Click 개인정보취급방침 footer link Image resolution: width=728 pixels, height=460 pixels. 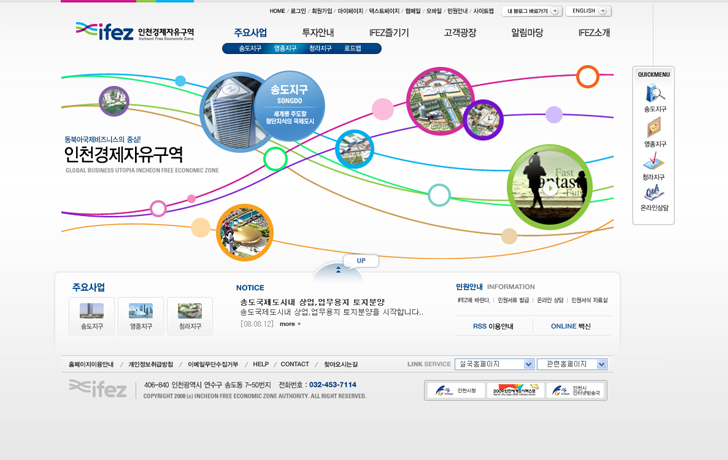(x=151, y=364)
